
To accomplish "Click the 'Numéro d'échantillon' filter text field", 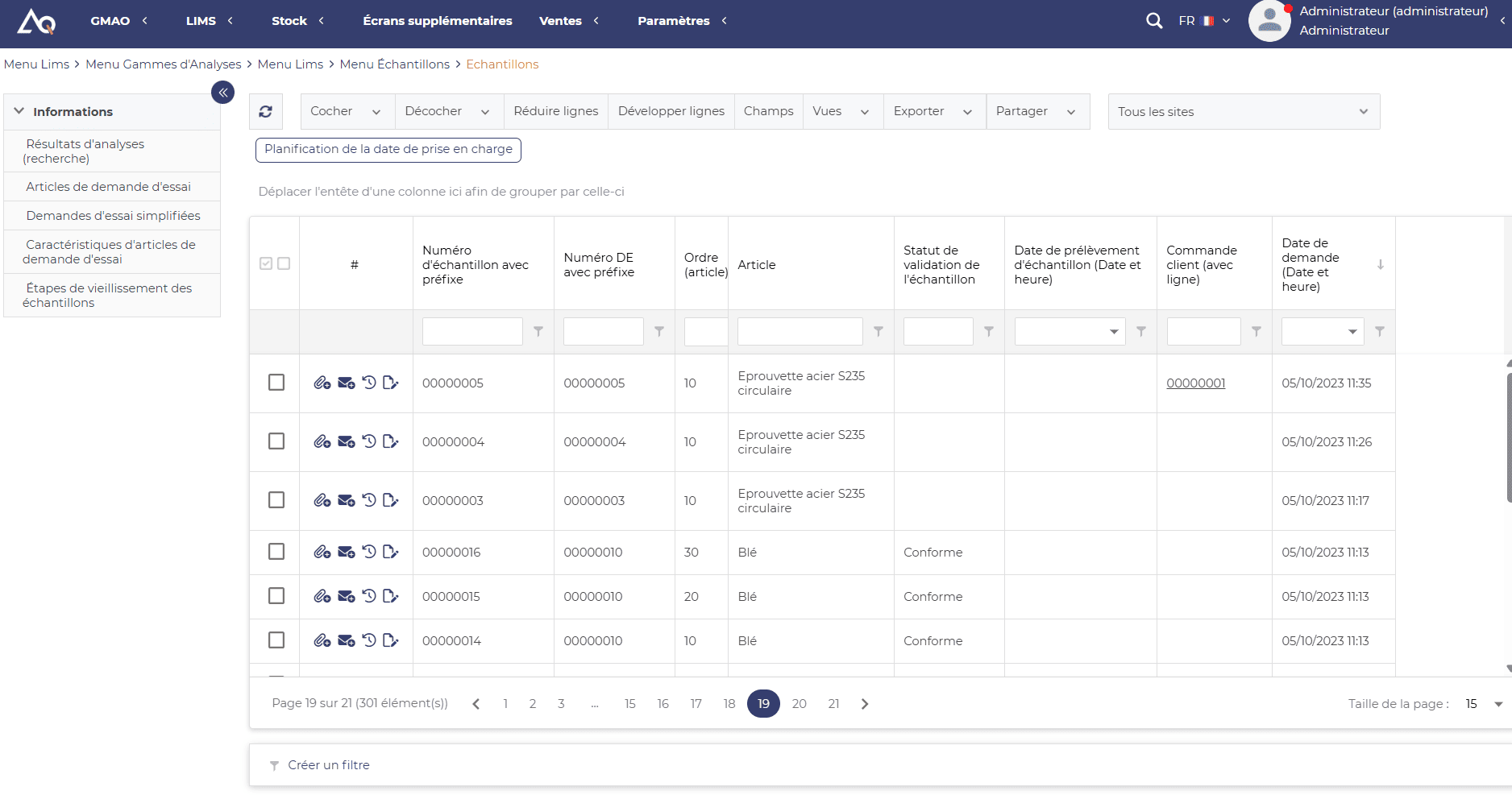I will click(x=472, y=332).
